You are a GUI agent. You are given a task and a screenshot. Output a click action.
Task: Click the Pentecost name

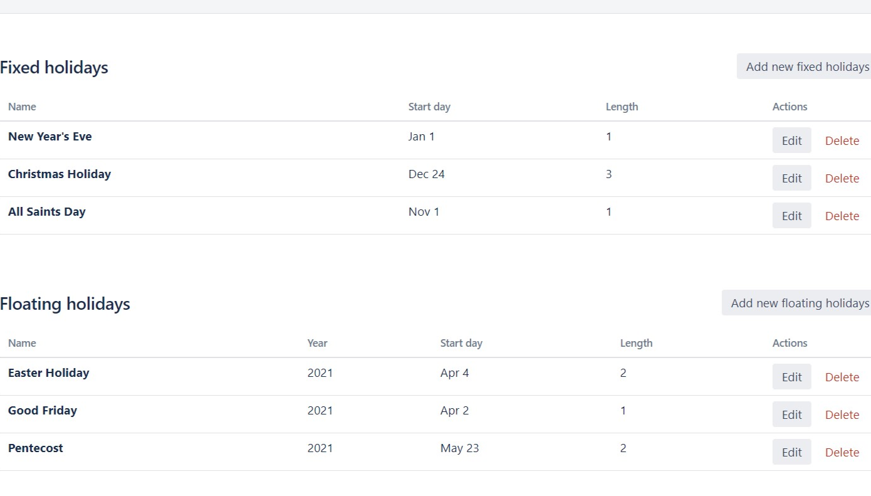pos(35,448)
